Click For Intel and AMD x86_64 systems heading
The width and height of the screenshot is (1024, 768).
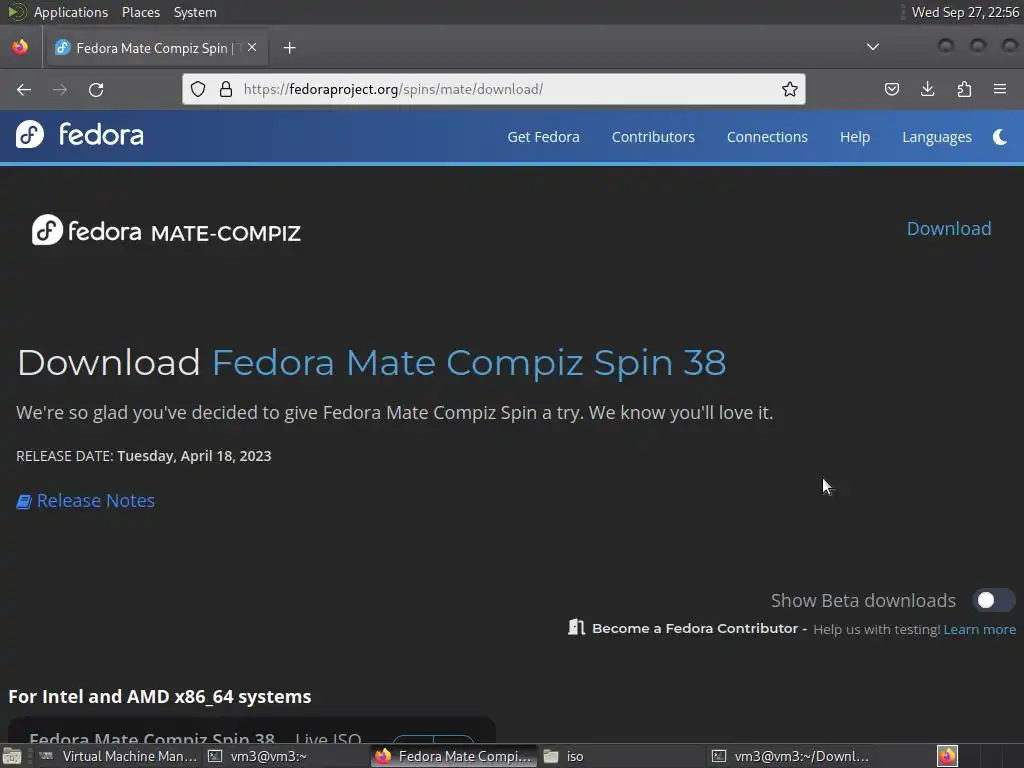point(160,697)
